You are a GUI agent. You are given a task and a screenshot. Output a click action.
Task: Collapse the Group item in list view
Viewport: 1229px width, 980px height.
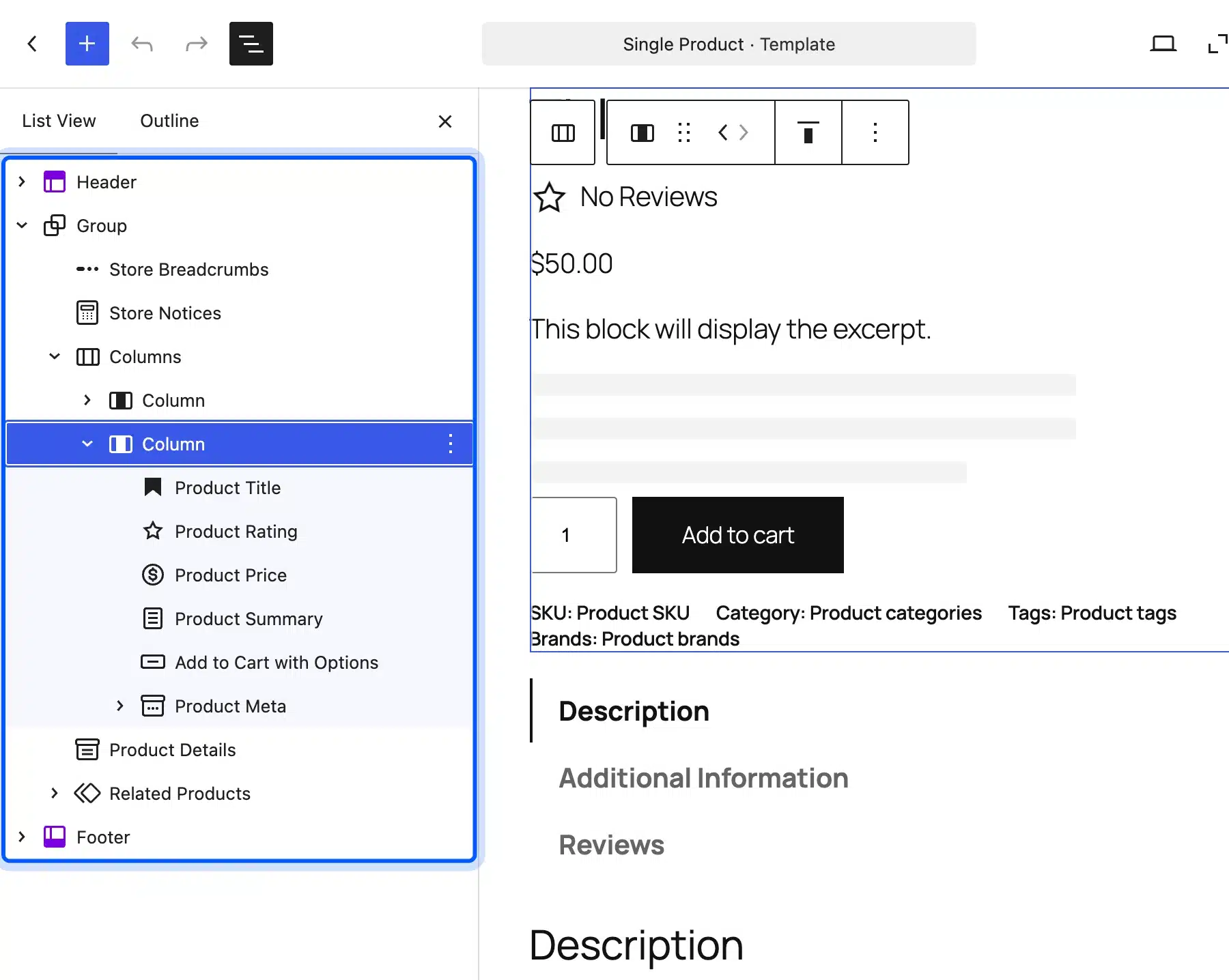(22, 225)
